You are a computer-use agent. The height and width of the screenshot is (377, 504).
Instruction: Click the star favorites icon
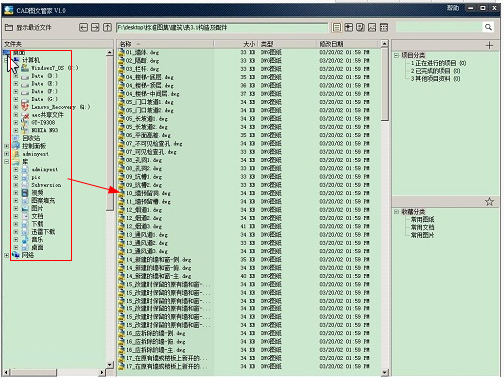(489, 201)
